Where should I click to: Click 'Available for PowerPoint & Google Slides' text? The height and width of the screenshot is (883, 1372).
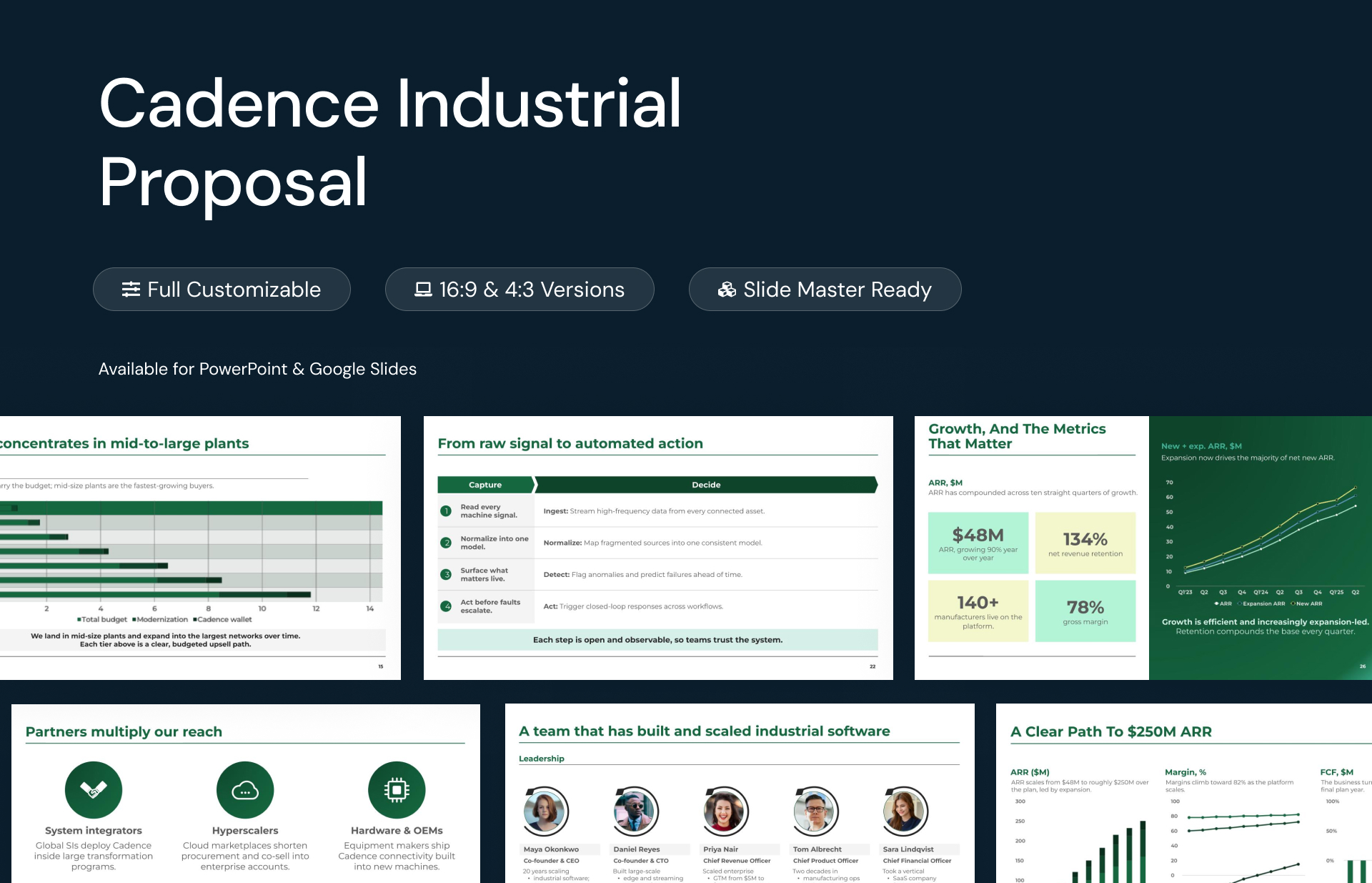coord(257,369)
